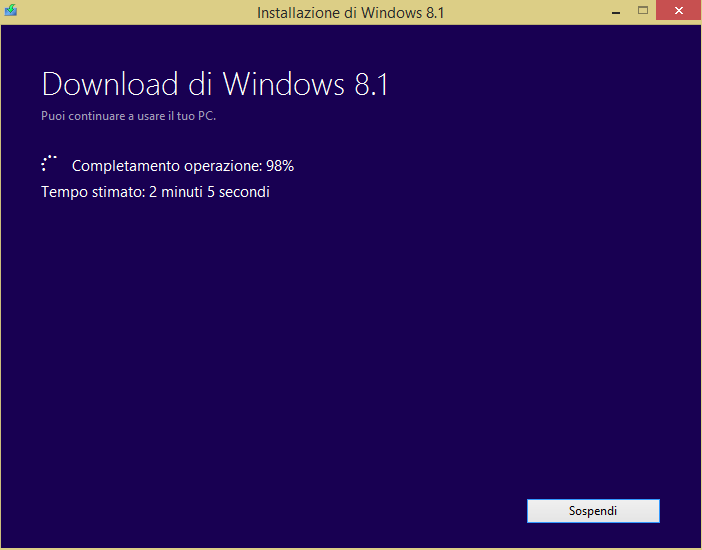
Task: Click the installer icon in title bar
Action: (11, 10)
